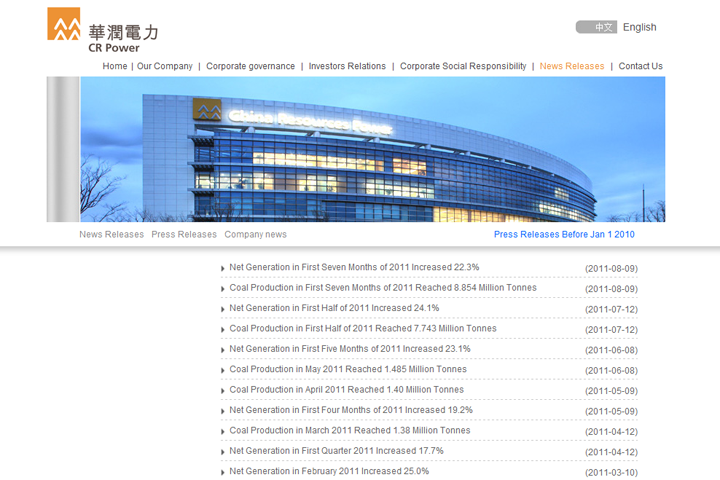Screen dimensions: 720x480
Task: Open the Our Company menu
Action: [165, 66]
